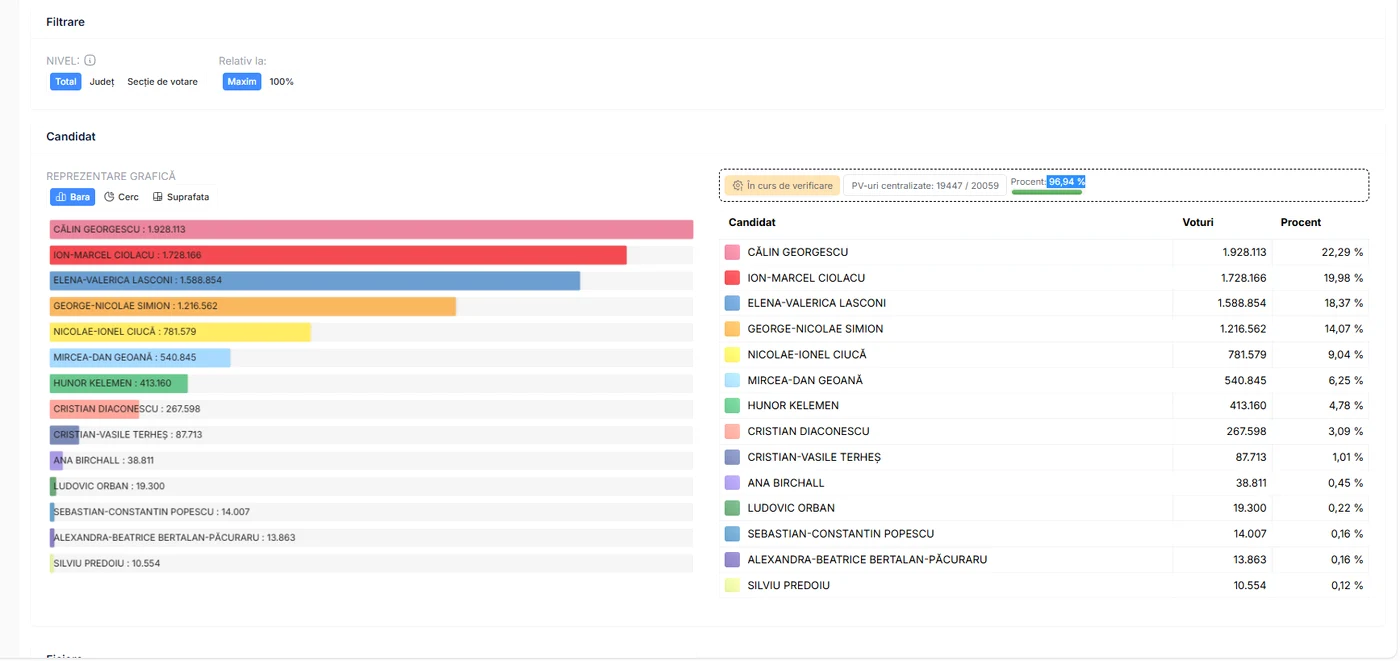Select the Secție de votare filter

(x=162, y=82)
